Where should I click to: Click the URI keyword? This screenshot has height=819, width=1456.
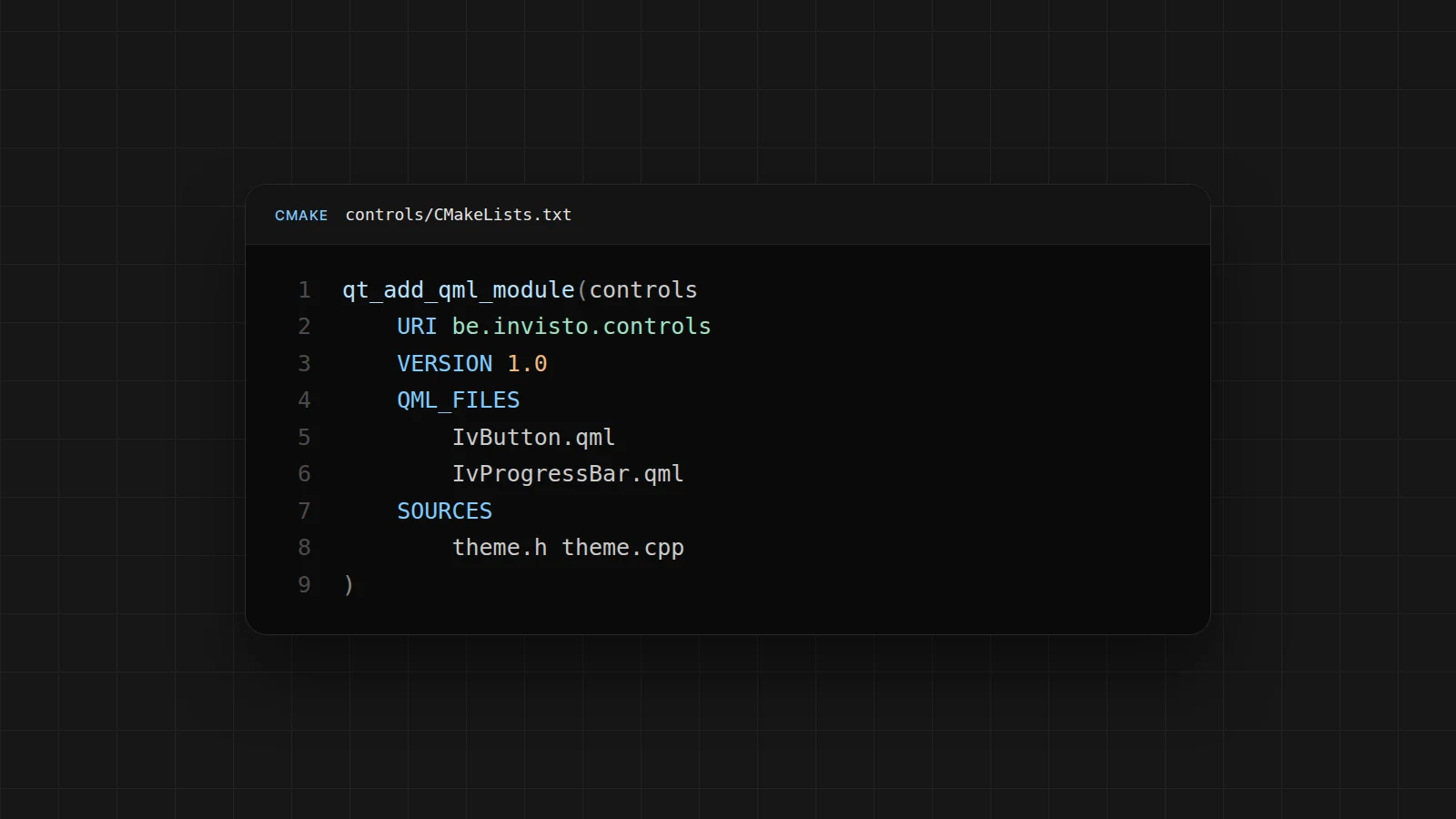click(417, 327)
